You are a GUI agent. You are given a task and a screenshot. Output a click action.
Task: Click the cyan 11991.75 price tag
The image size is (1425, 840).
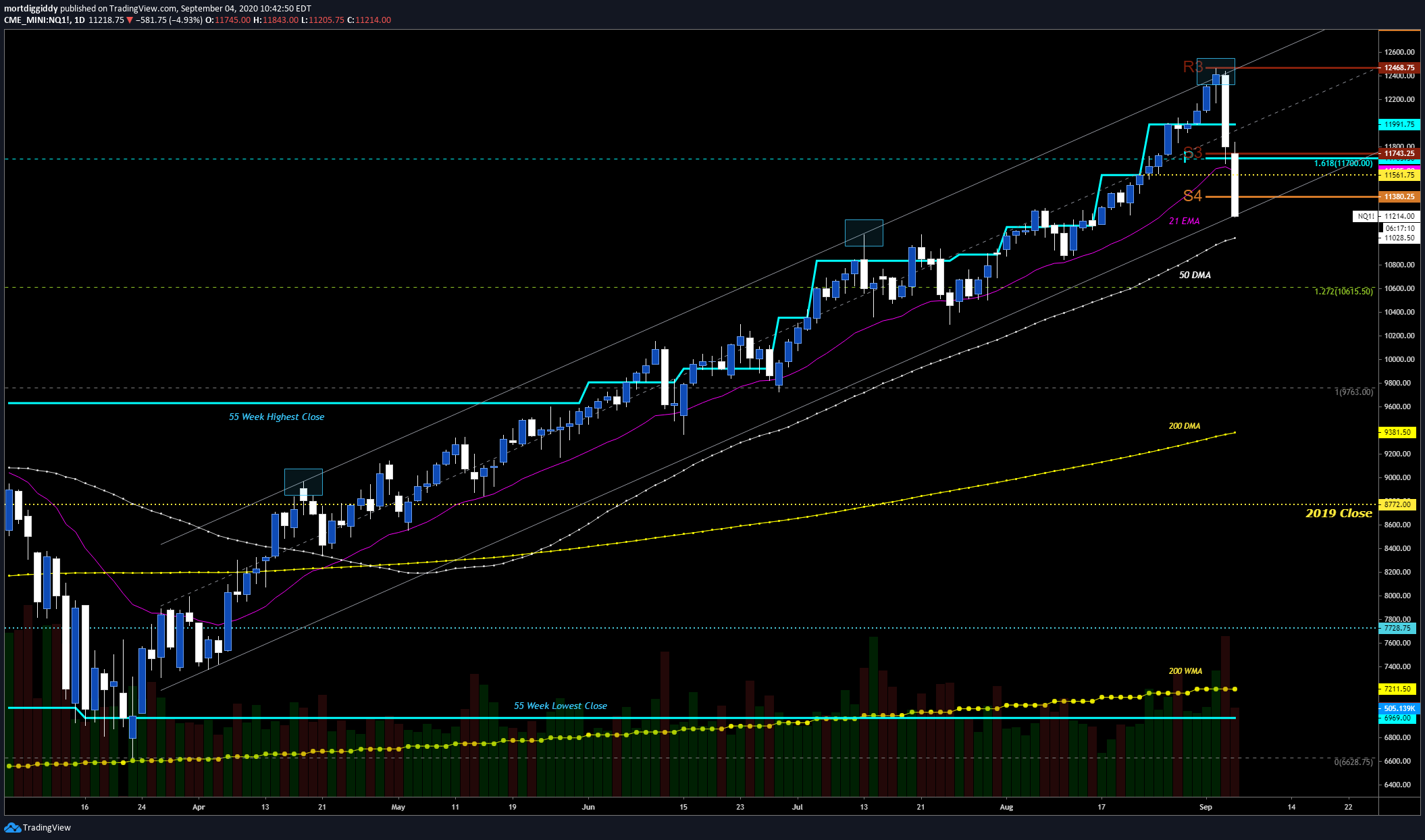tap(1399, 124)
